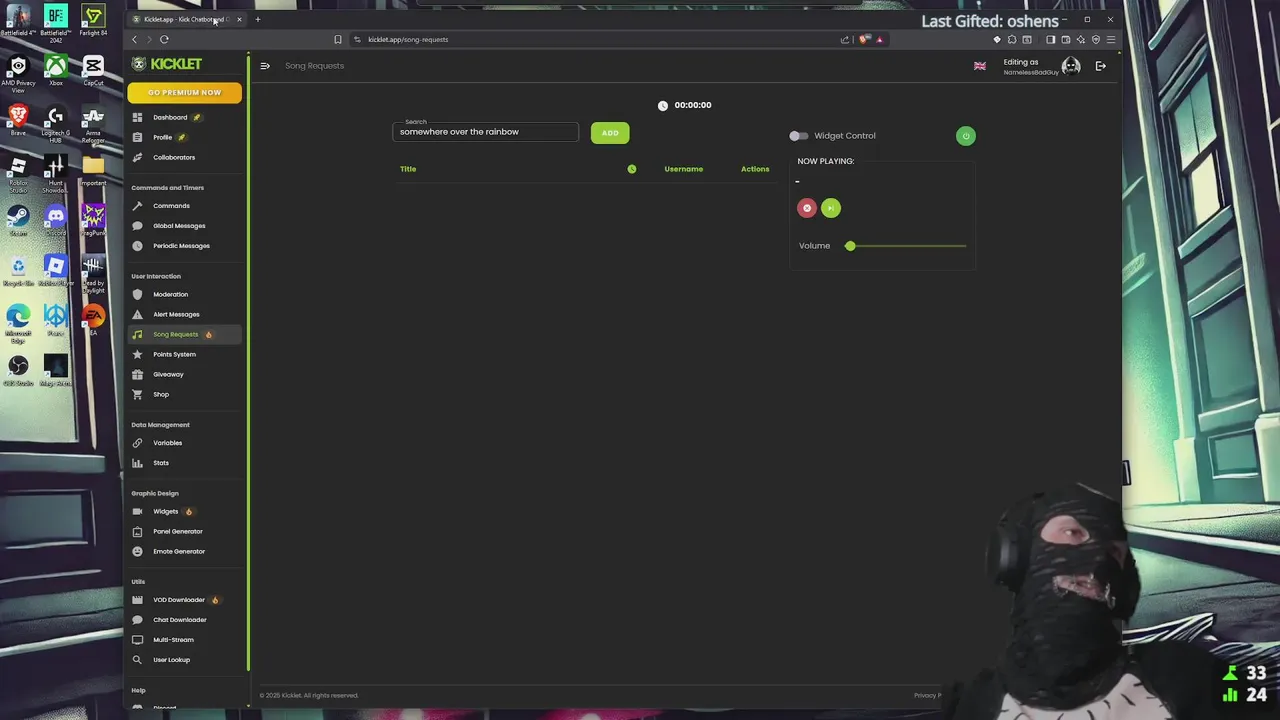Click the User Lookup search icon
This screenshot has height=720, width=1280.
coord(138,660)
